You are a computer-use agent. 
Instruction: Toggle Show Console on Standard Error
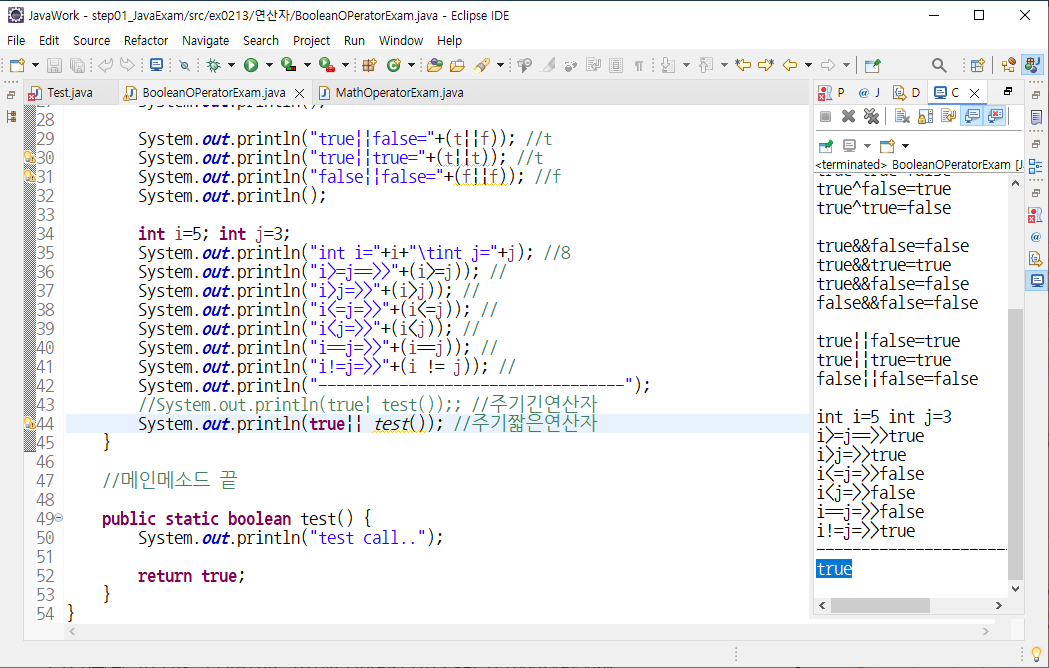[995, 116]
